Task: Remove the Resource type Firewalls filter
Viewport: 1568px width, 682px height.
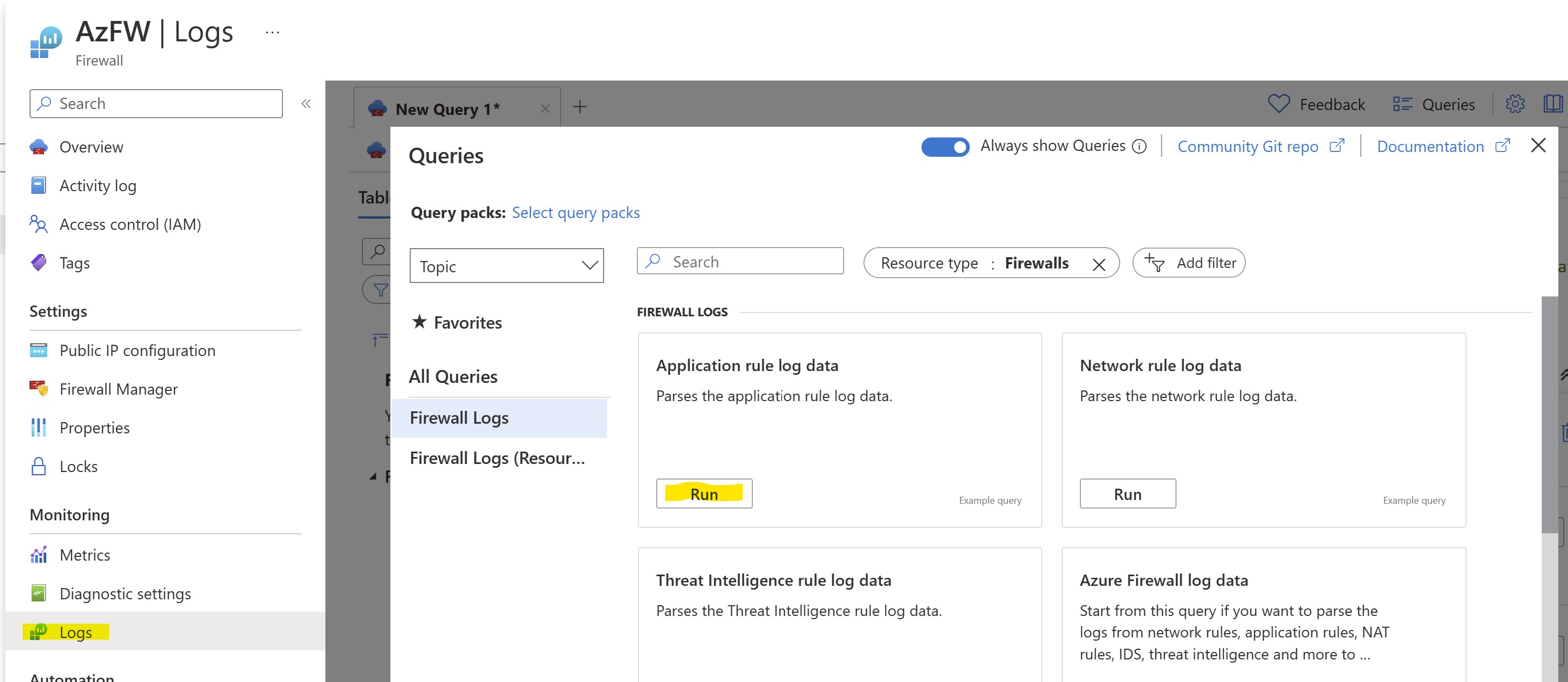Action: (1098, 264)
